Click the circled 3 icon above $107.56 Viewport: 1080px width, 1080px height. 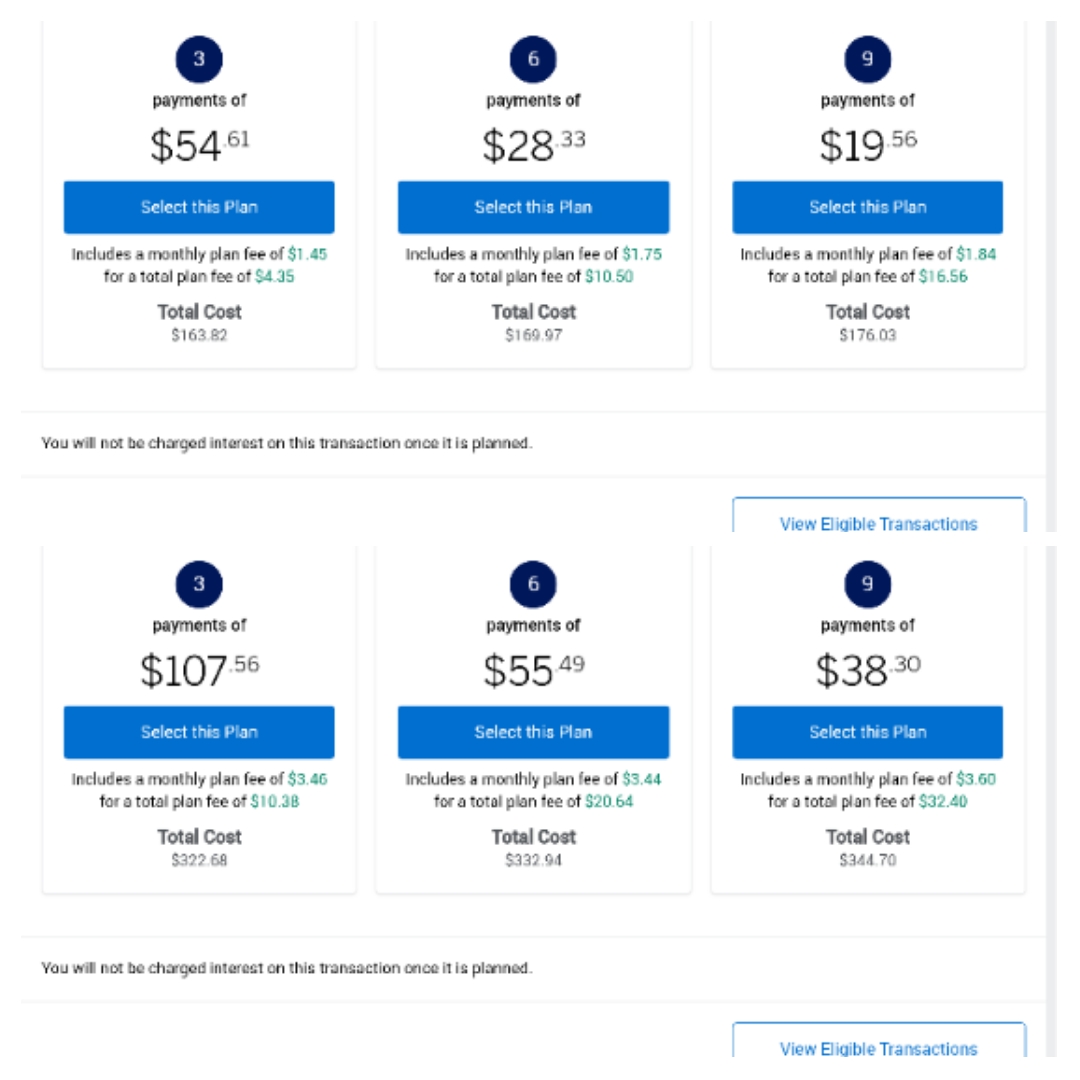(199, 584)
